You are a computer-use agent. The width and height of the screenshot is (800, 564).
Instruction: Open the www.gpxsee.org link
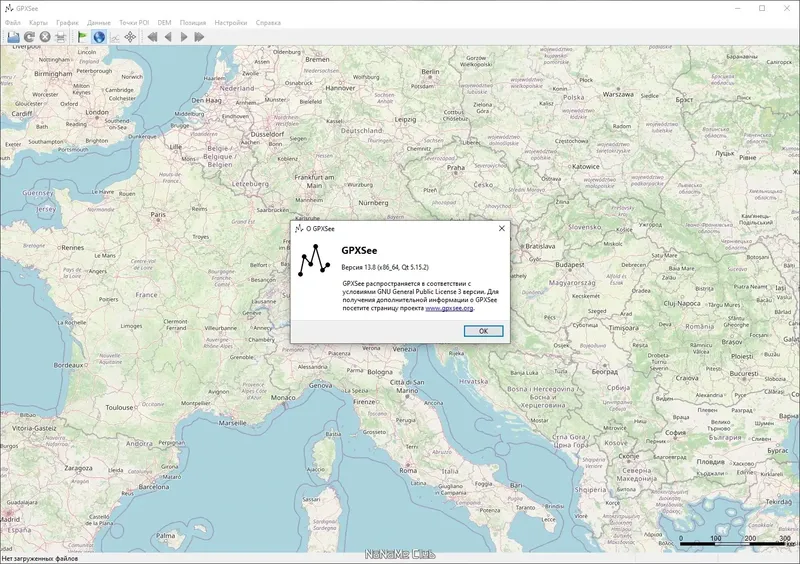tap(449, 308)
